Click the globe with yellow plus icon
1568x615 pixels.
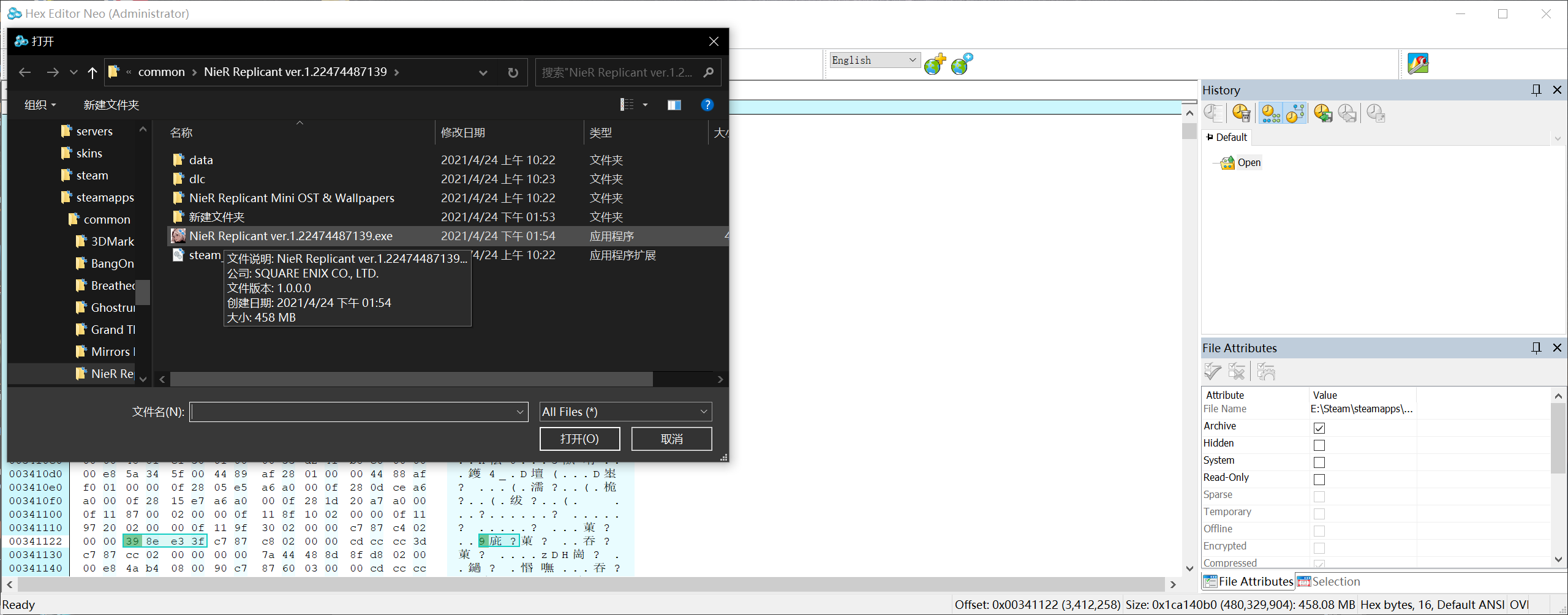coord(935,63)
